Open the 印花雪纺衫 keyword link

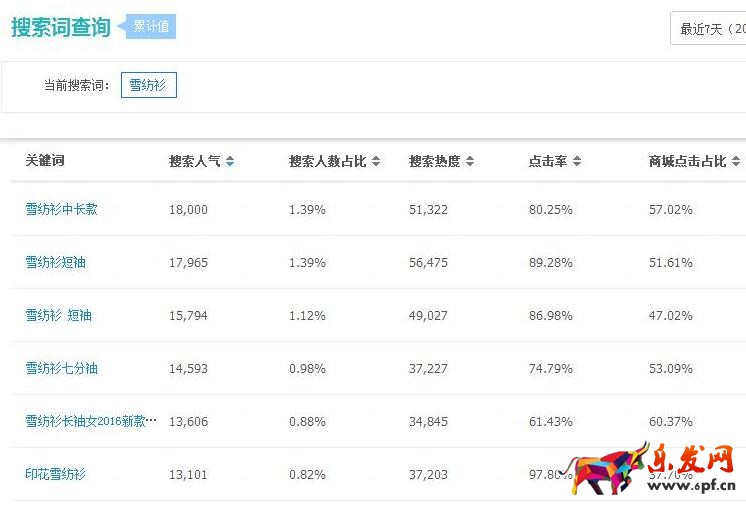55,475
